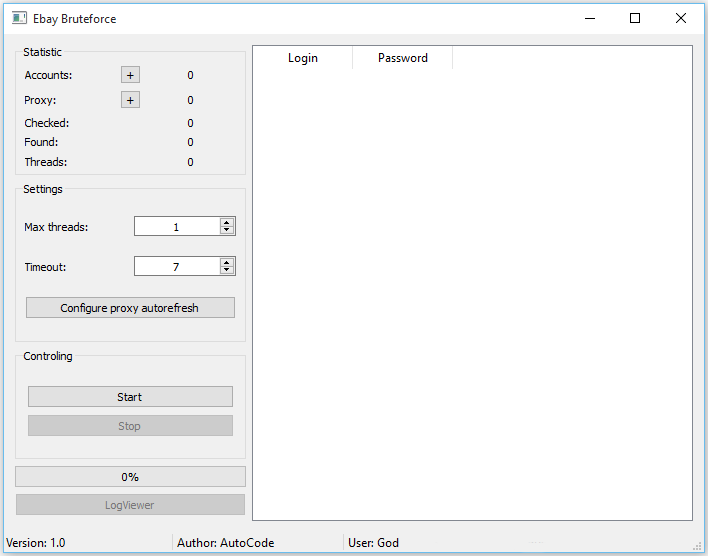Click inside the Max threads value field
Screen dimensions: 708x556
pos(177,227)
